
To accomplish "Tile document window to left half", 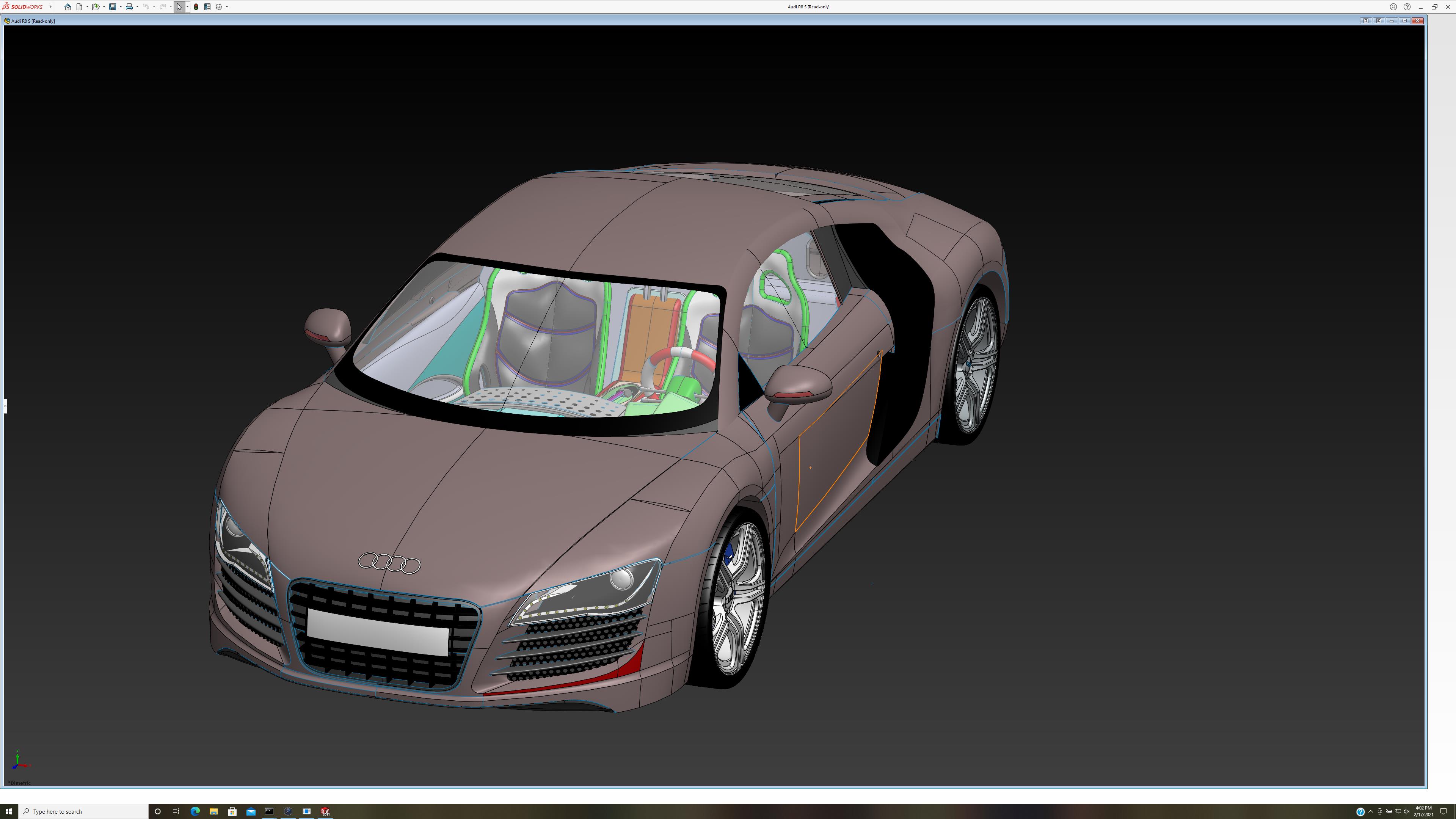I will 1365,21.
